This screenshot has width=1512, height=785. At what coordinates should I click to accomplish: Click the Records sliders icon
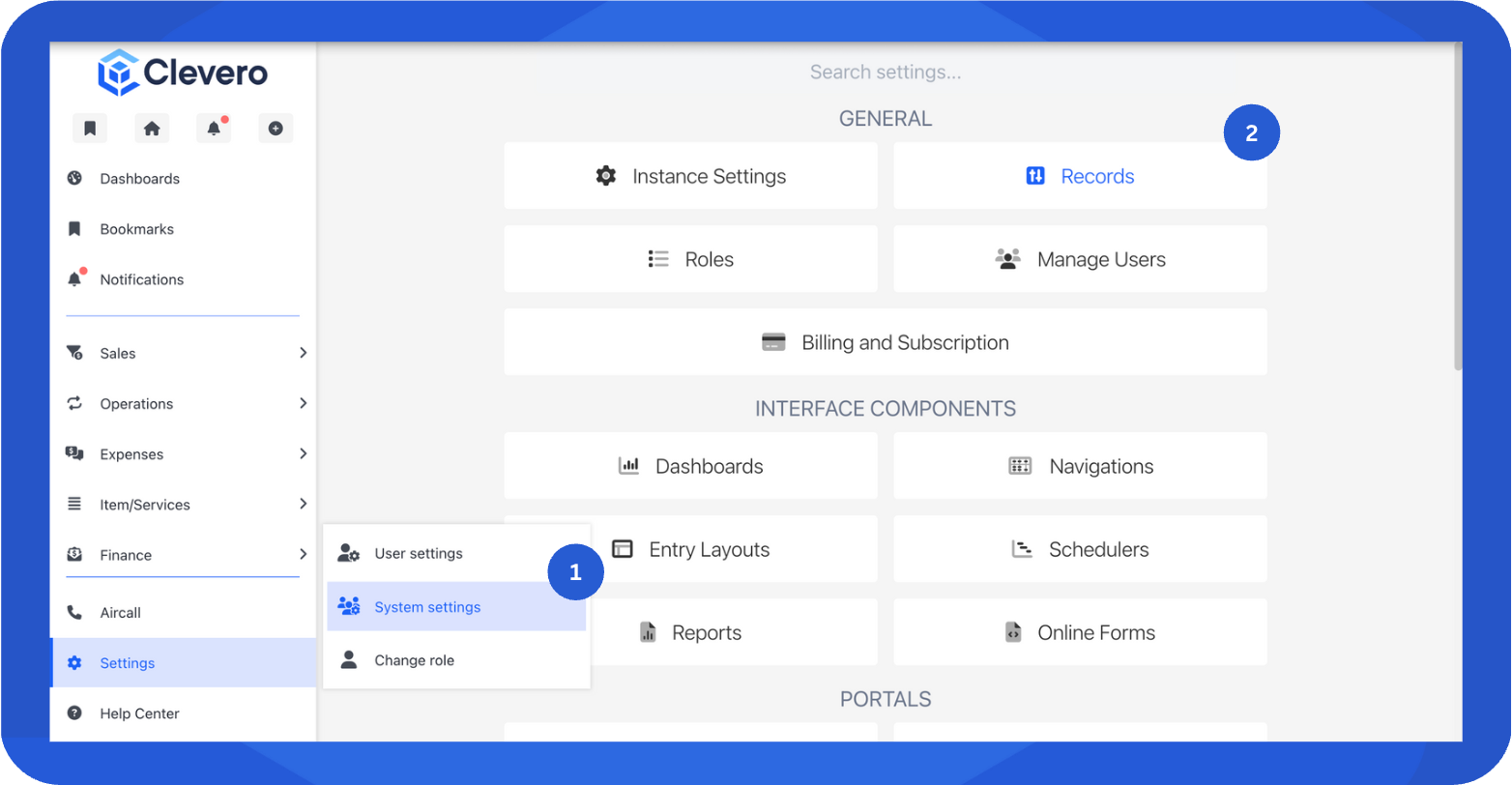pos(1035,176)
